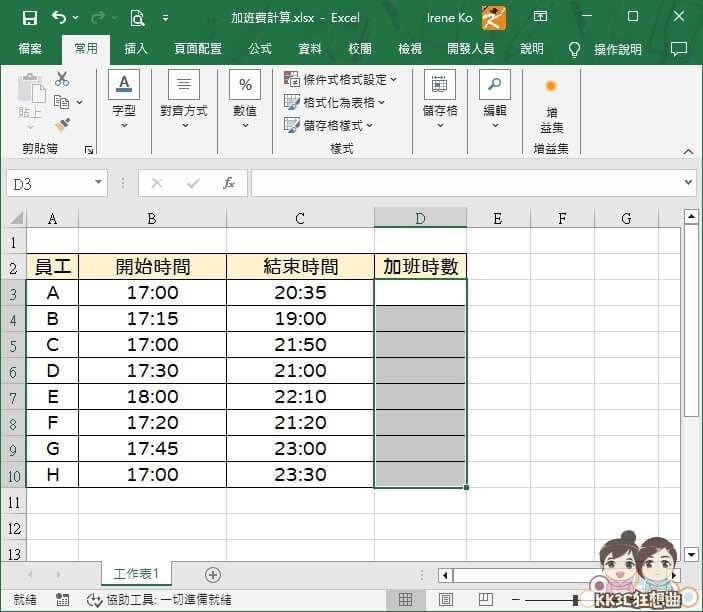Click macro recording icon in status bar
The height and width of the screenshot is (612, 703).
pyautogui.click(x=63, y=599)
